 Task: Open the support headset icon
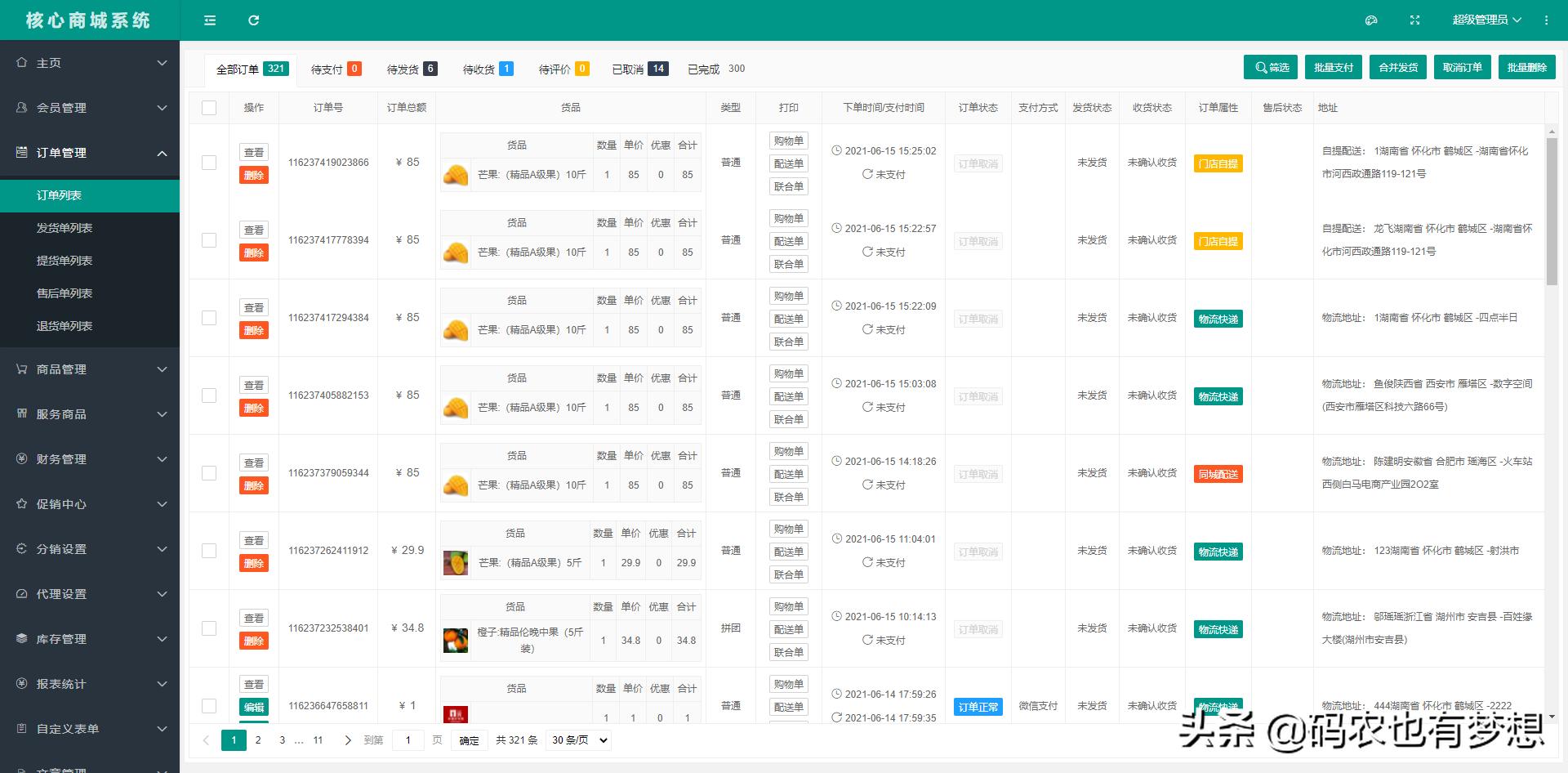click(x=1371, y=20)
